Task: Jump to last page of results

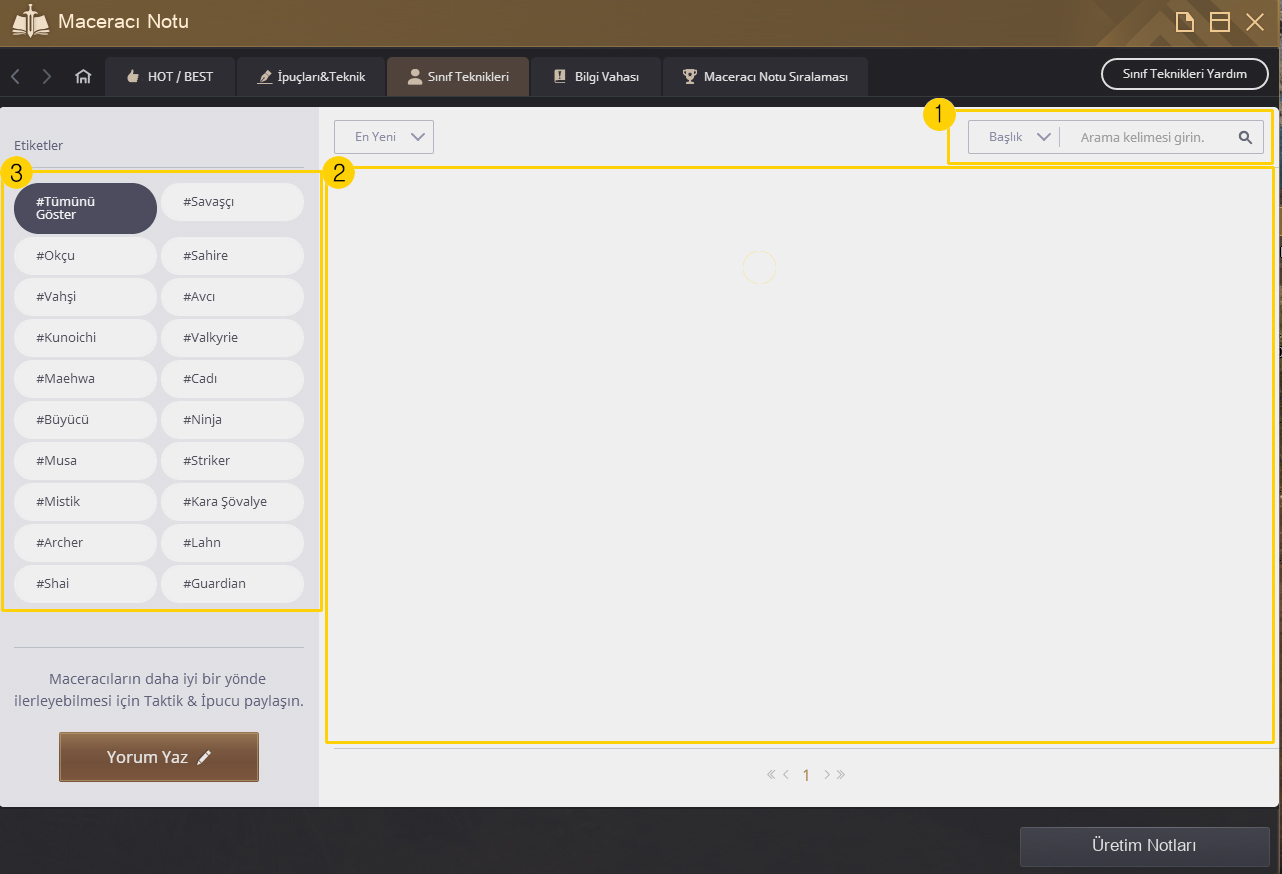Action: 841,774
